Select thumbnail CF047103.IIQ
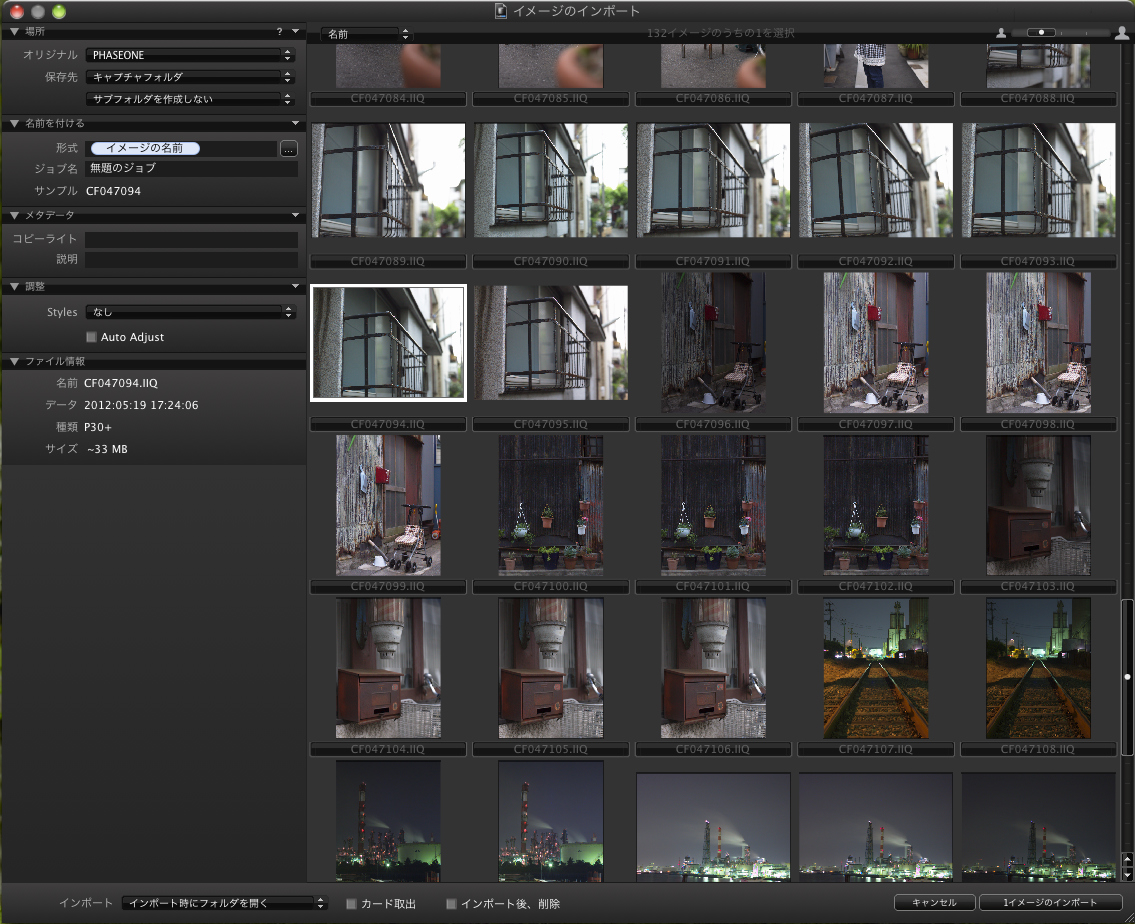Viewport: 1135px width, 924px height. tap(1038, 506)
